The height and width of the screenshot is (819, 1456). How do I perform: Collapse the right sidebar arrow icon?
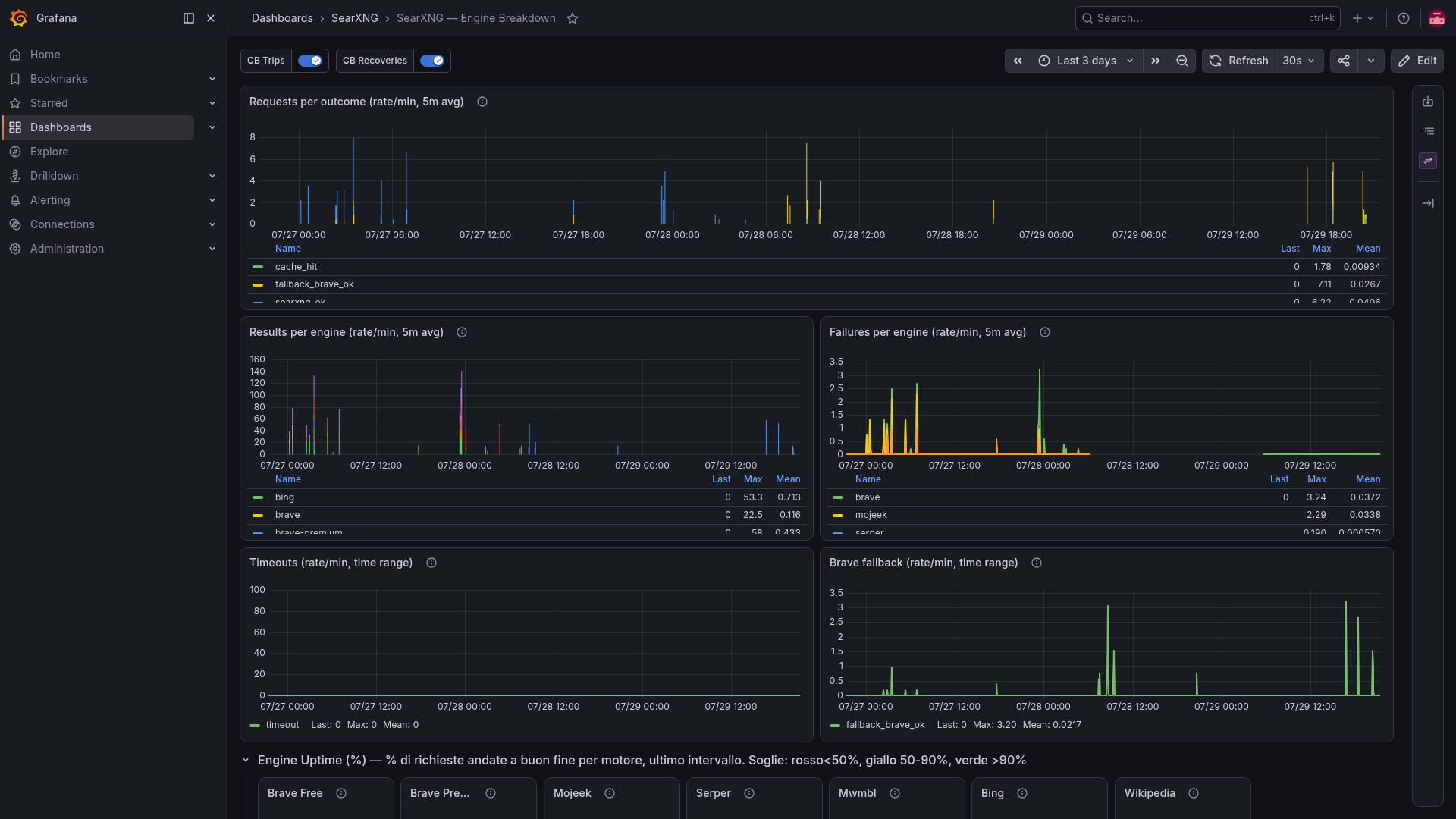(x=1428, y=203)
